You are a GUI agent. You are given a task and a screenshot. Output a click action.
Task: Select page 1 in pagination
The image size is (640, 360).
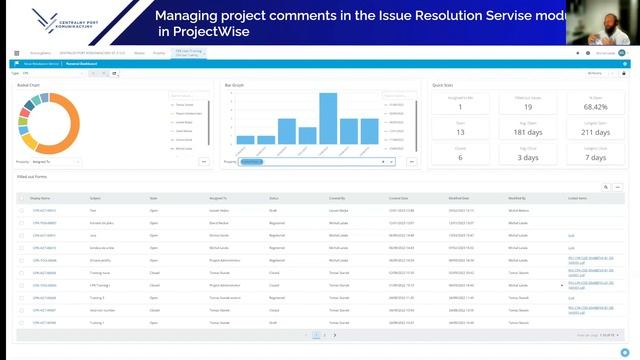316,335
